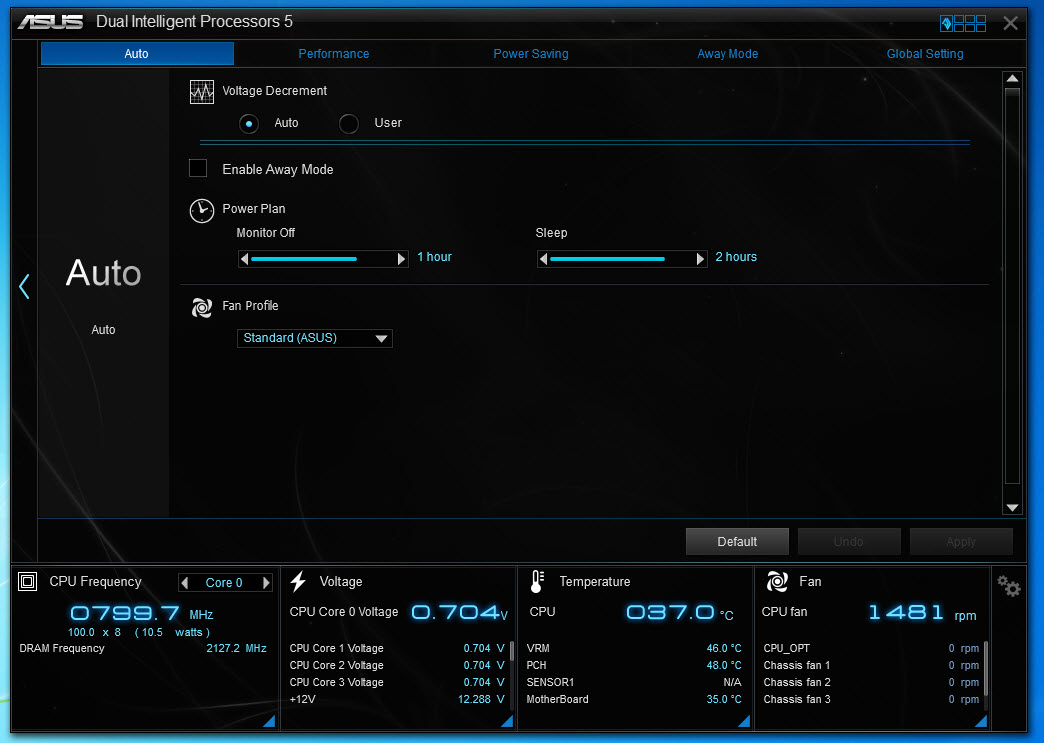
Task: Click the PCH temperature row
Action: (634, 665)
